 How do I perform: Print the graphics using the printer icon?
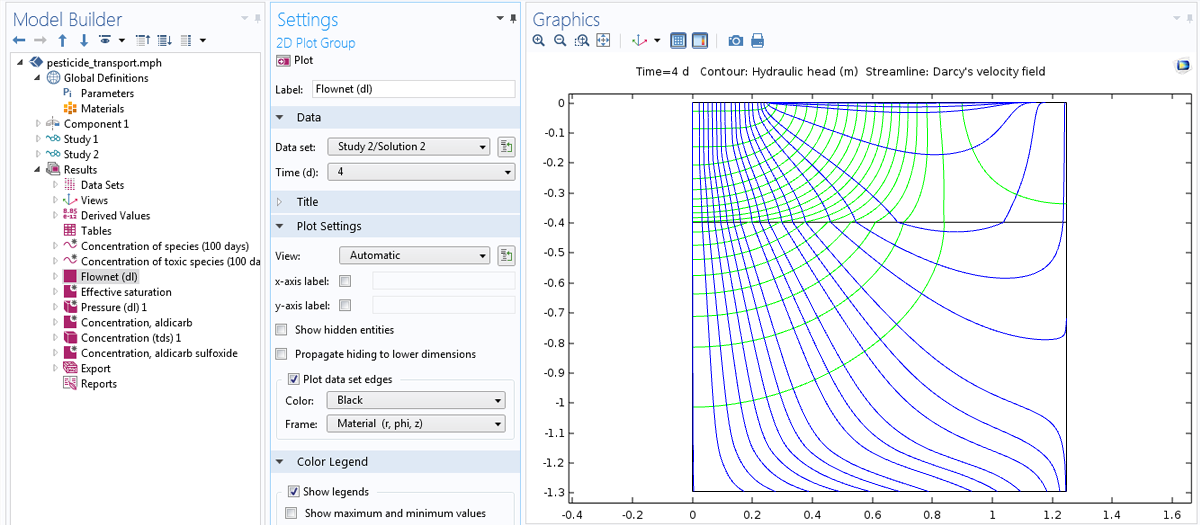[758, 41]
